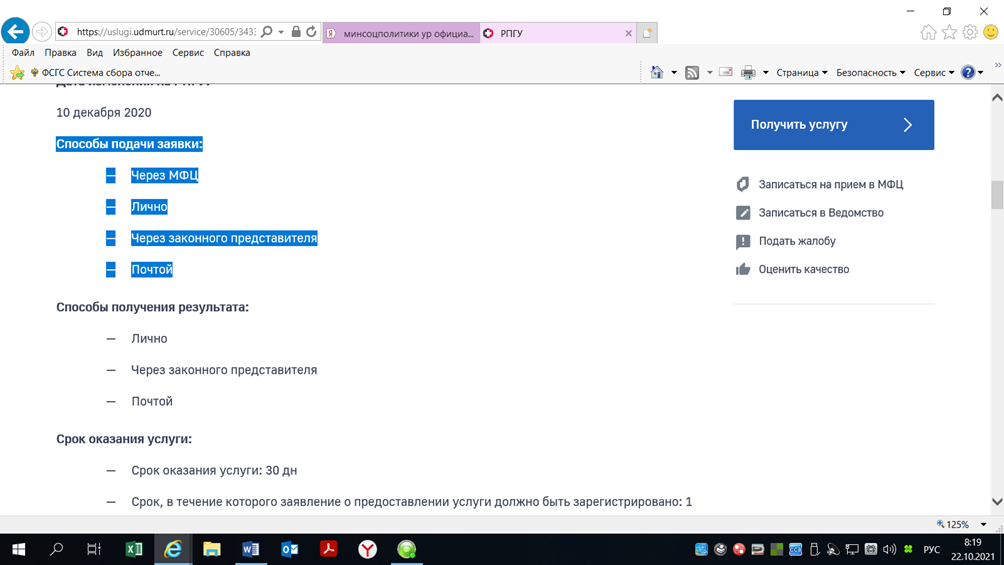Click "Оценить качество" thumbs-up link
Viewport: 1004px width, 565px height.
[803, 269]
